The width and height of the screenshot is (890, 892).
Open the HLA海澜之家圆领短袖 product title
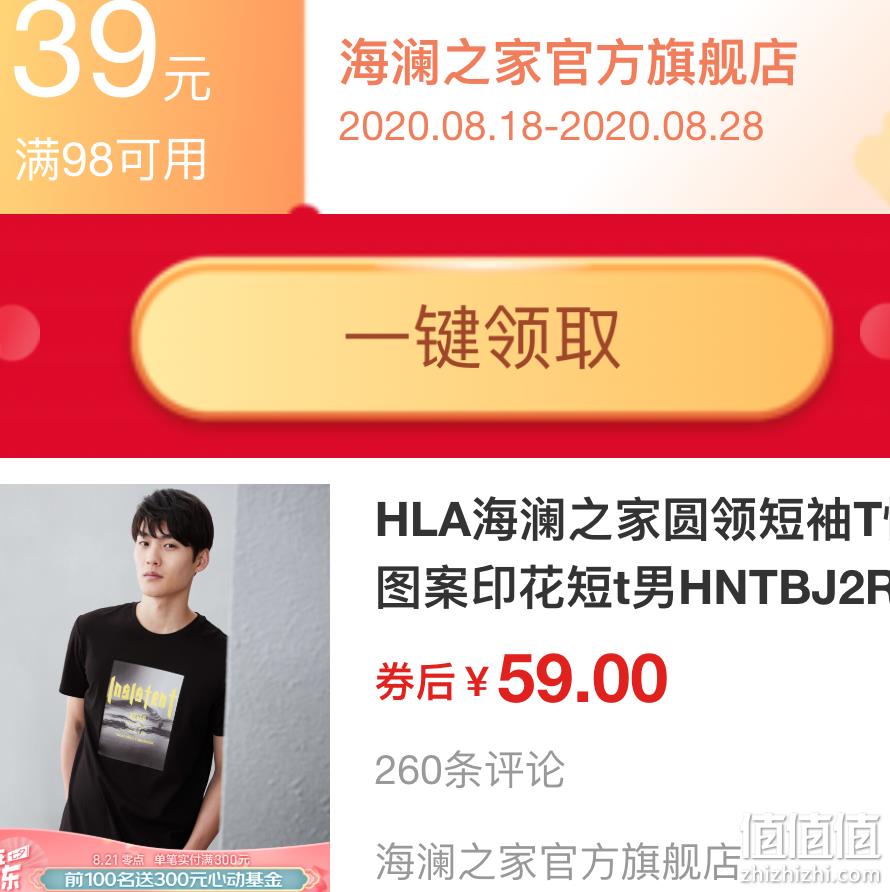(633, 518)
